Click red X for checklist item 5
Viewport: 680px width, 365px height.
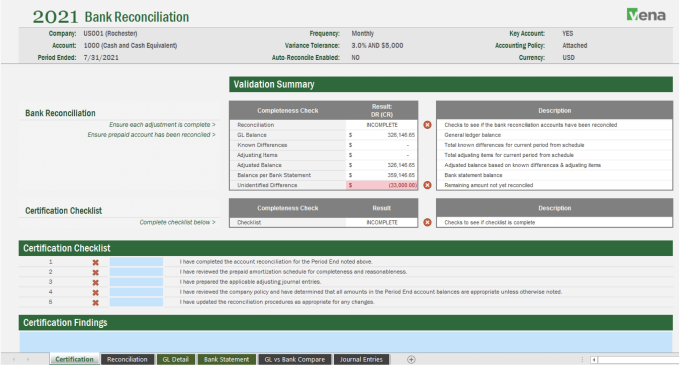coord(95,303)
